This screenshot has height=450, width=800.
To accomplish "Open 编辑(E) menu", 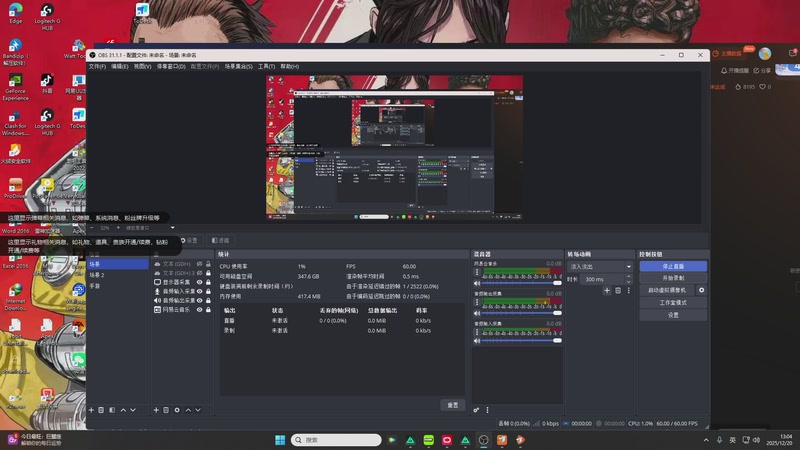I will pos(120,66).
